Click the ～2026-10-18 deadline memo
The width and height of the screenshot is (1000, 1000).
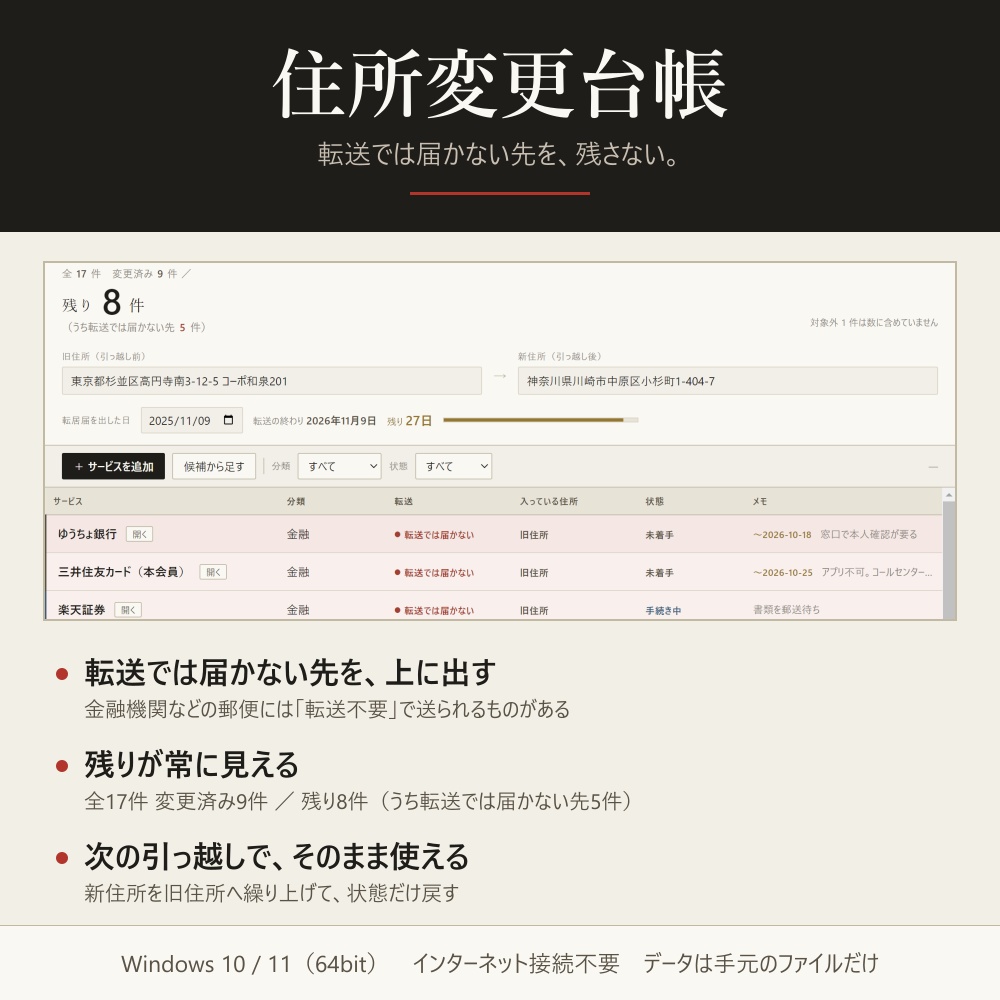point(782,534)
